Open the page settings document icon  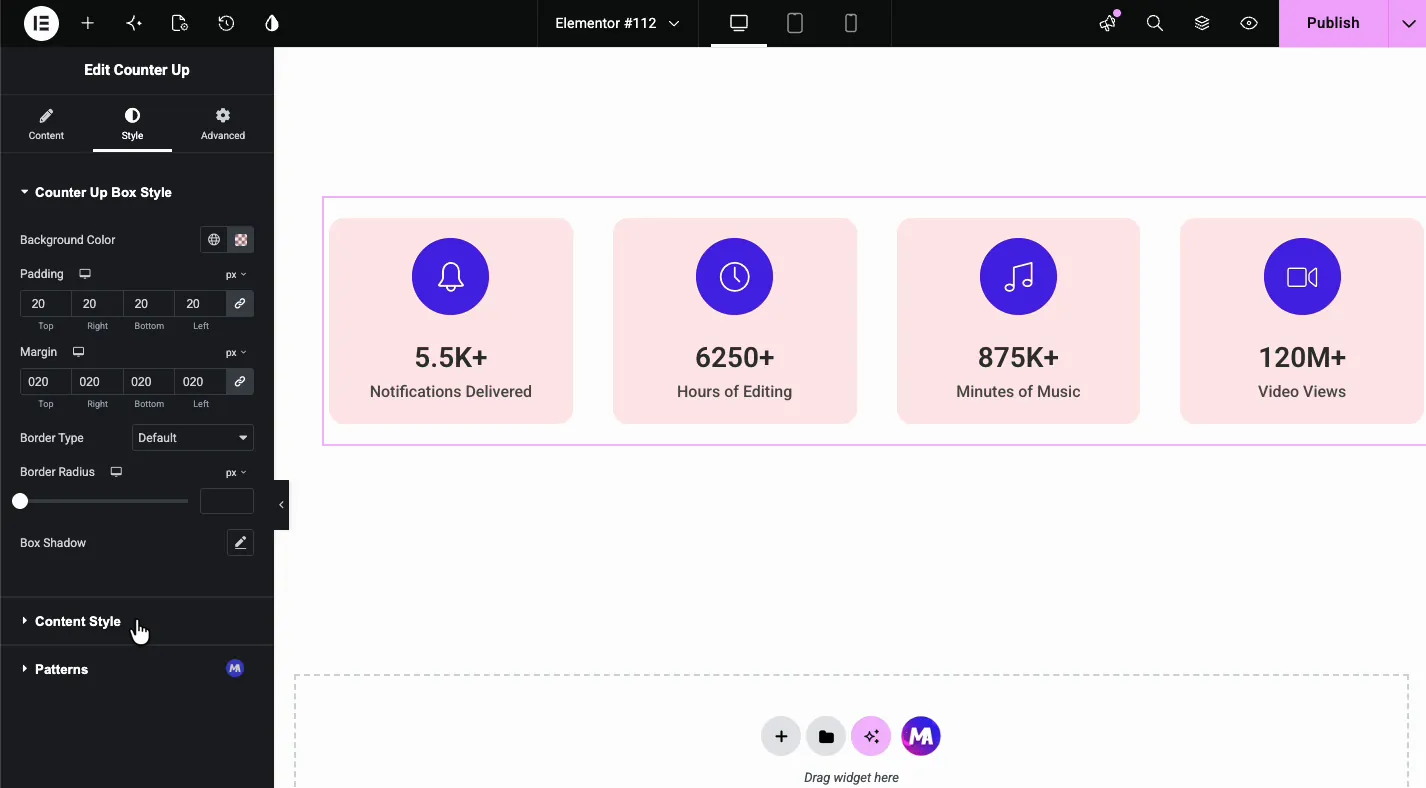[x=180, y=23]
